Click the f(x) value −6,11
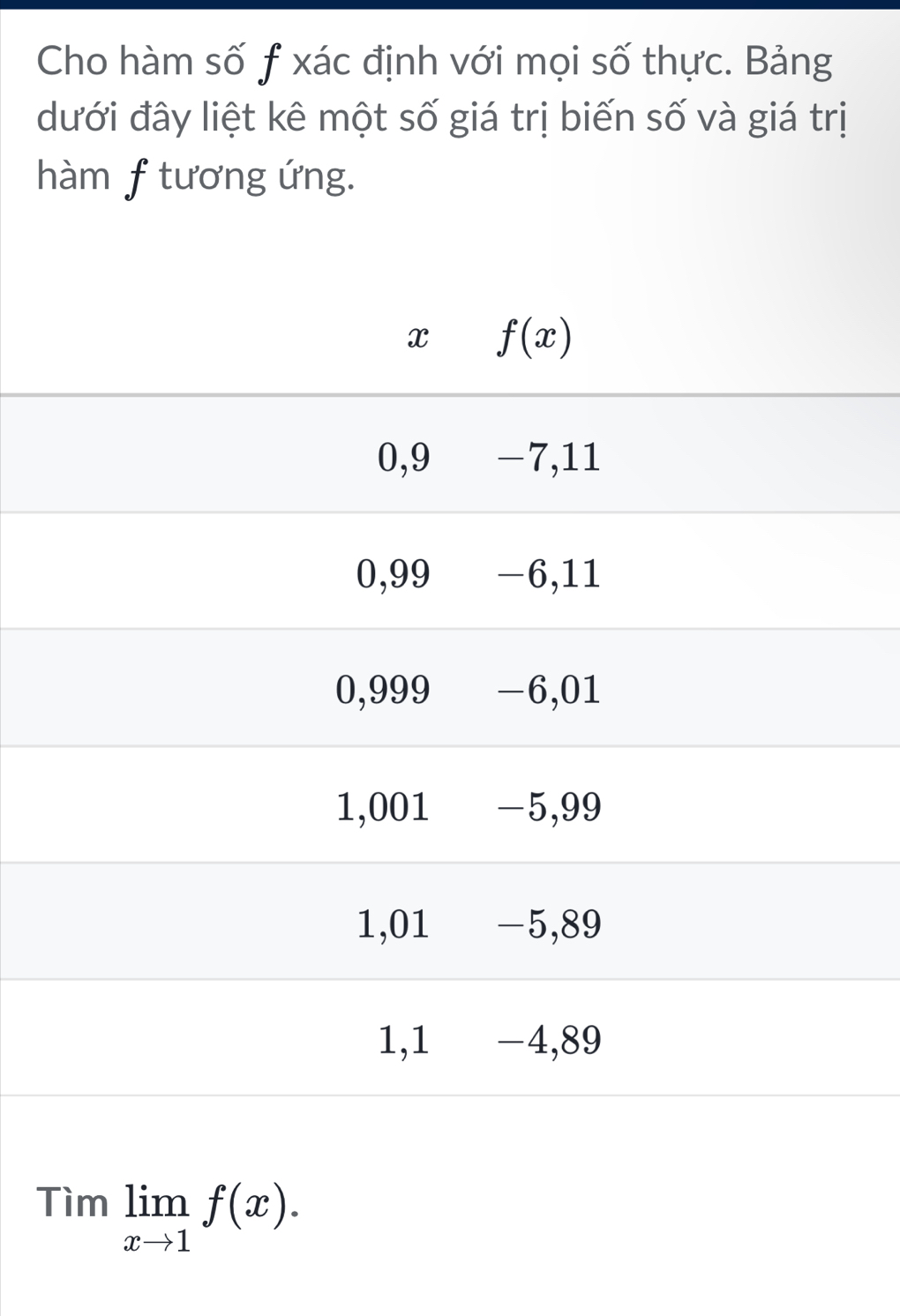This screenshot has height=1316, width=900. (x=549, y=574)
